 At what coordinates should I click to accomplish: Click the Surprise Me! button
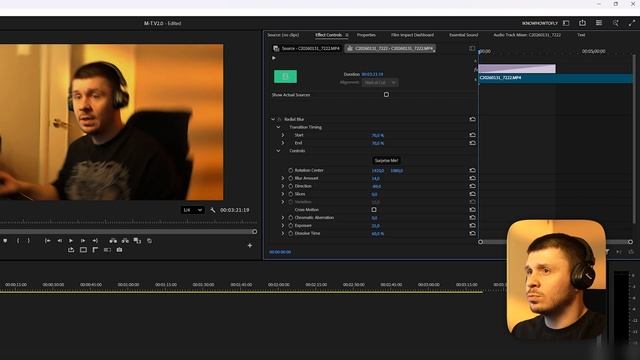pos(386,160)
